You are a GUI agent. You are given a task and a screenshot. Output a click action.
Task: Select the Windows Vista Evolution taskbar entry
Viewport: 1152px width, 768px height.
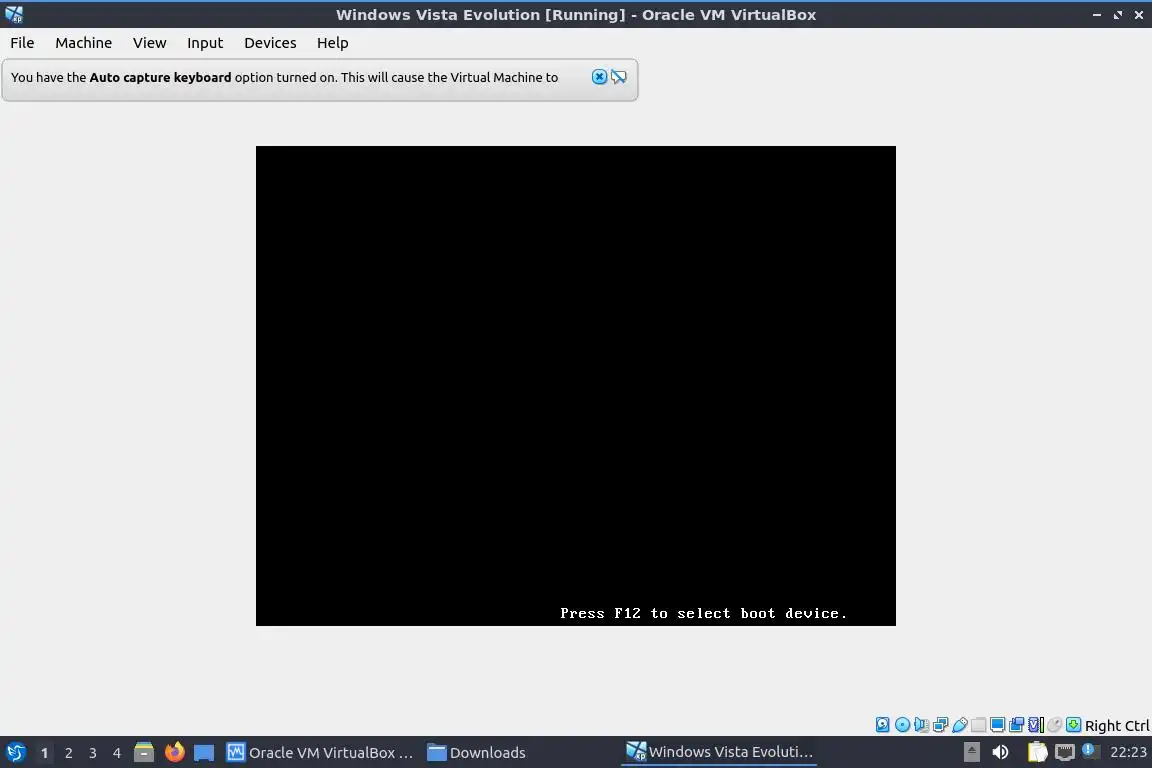[719, 752]
